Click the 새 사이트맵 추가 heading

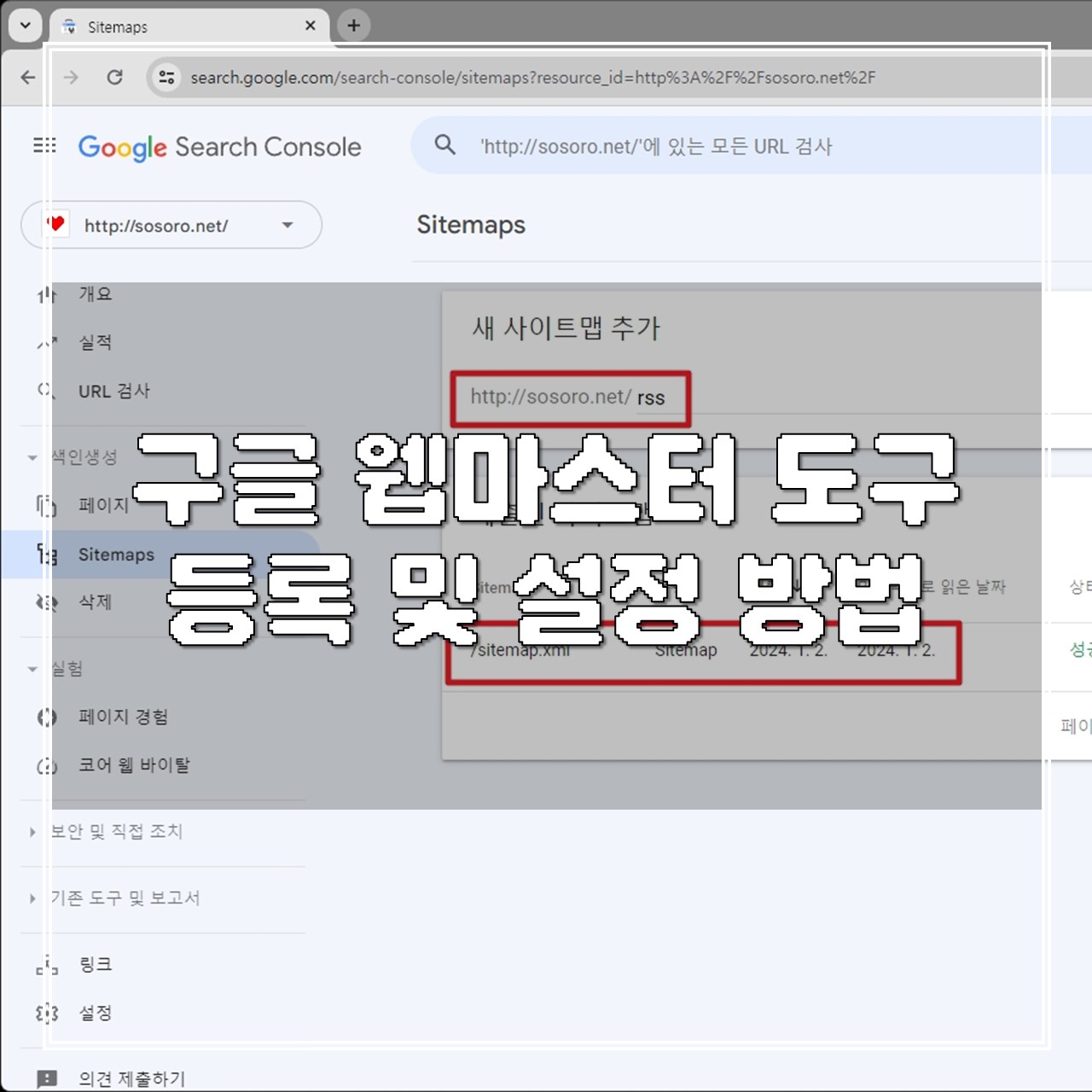[566, 328]
